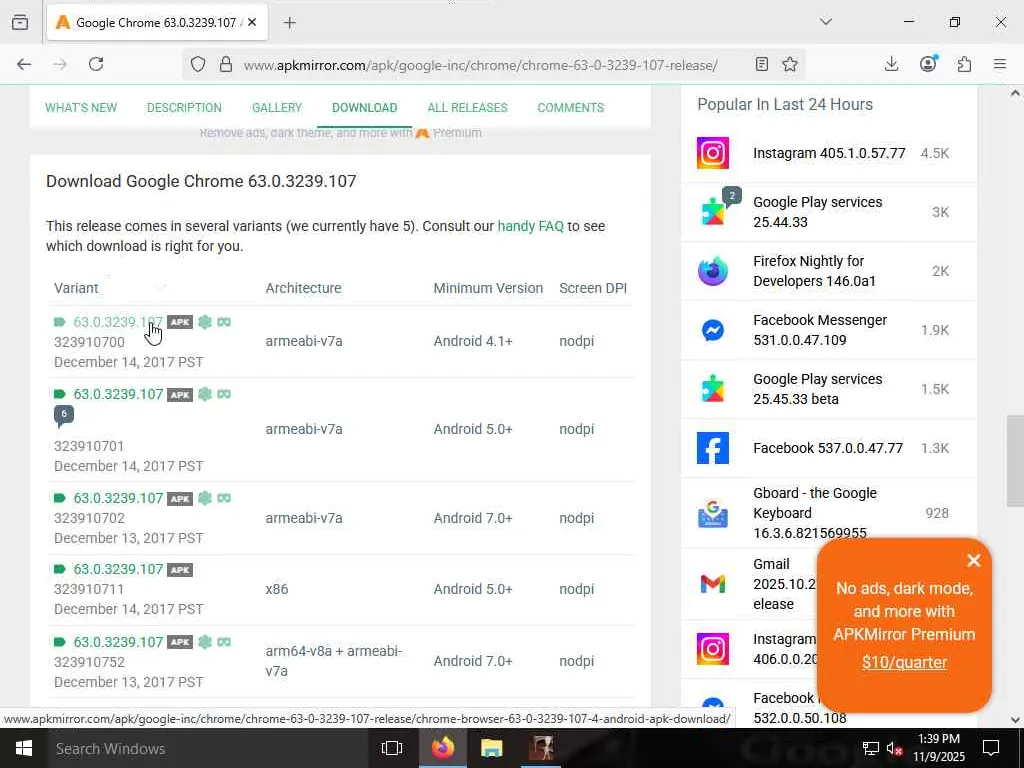This screenshot has width=1024, height=768.
Task: Open File Explorer from taskbar
Action: tap(491, 748)
